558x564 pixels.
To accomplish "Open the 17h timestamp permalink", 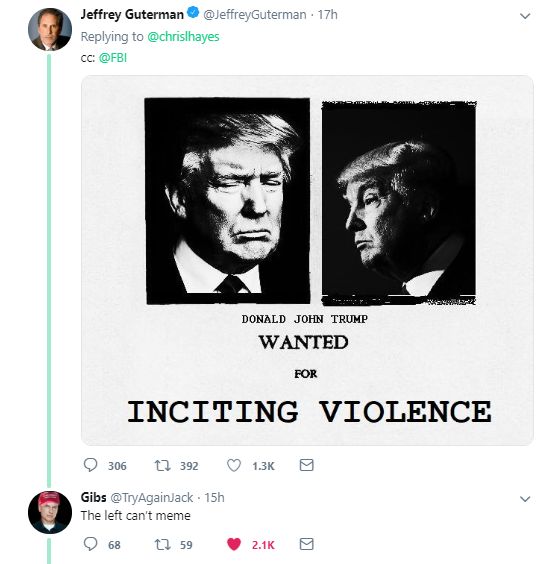I will pyautogui.click(x=327, y=15).
